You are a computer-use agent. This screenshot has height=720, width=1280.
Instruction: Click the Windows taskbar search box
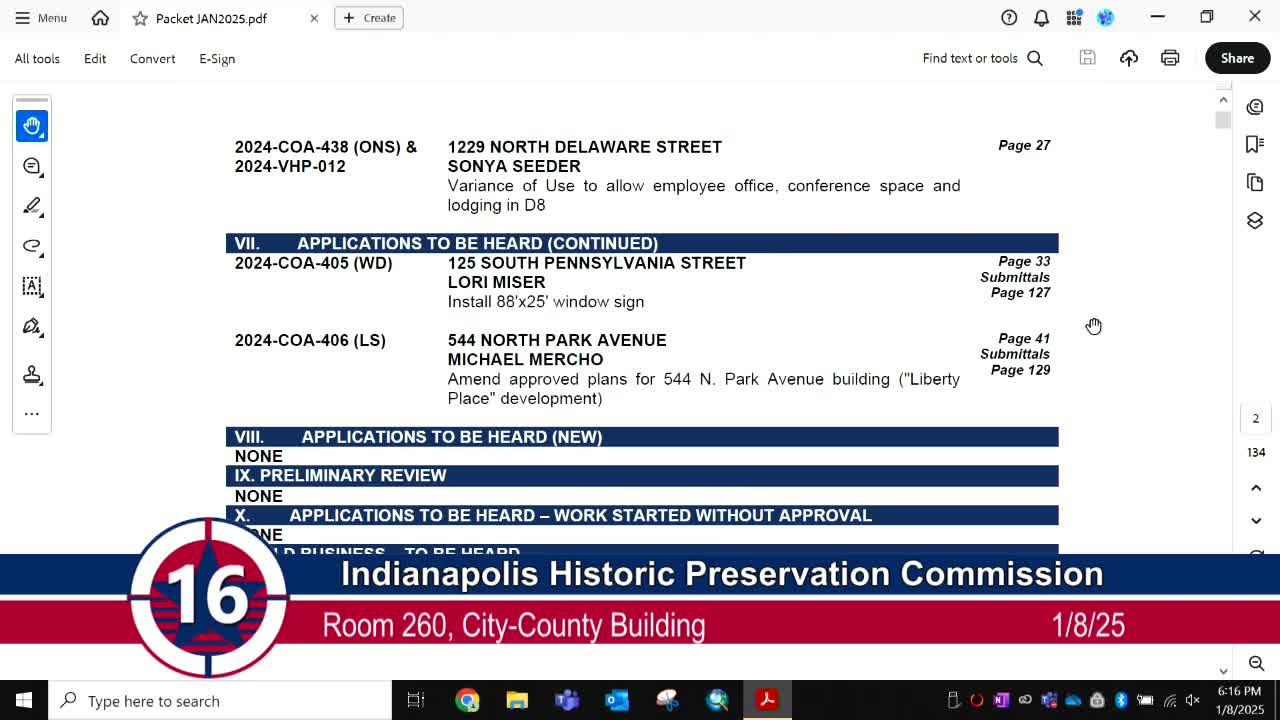[220, 700]
